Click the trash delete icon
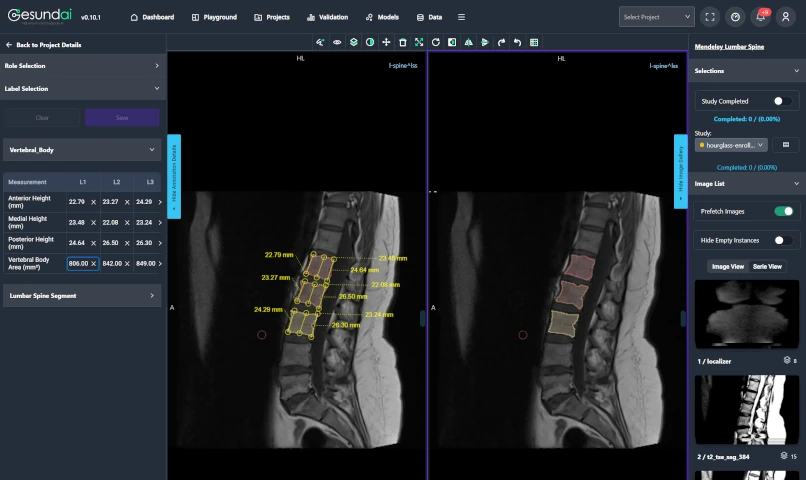The image size is (806, 480). tap(402, 42)
